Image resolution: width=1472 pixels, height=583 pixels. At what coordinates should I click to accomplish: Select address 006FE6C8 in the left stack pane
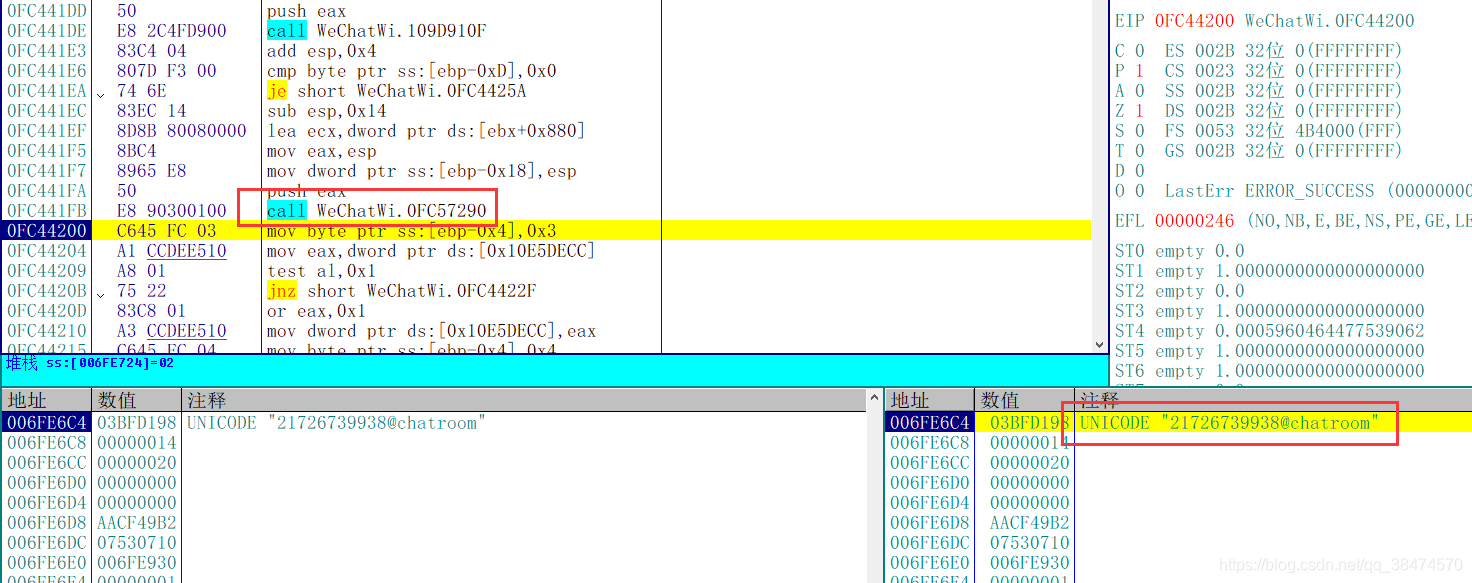47,443
